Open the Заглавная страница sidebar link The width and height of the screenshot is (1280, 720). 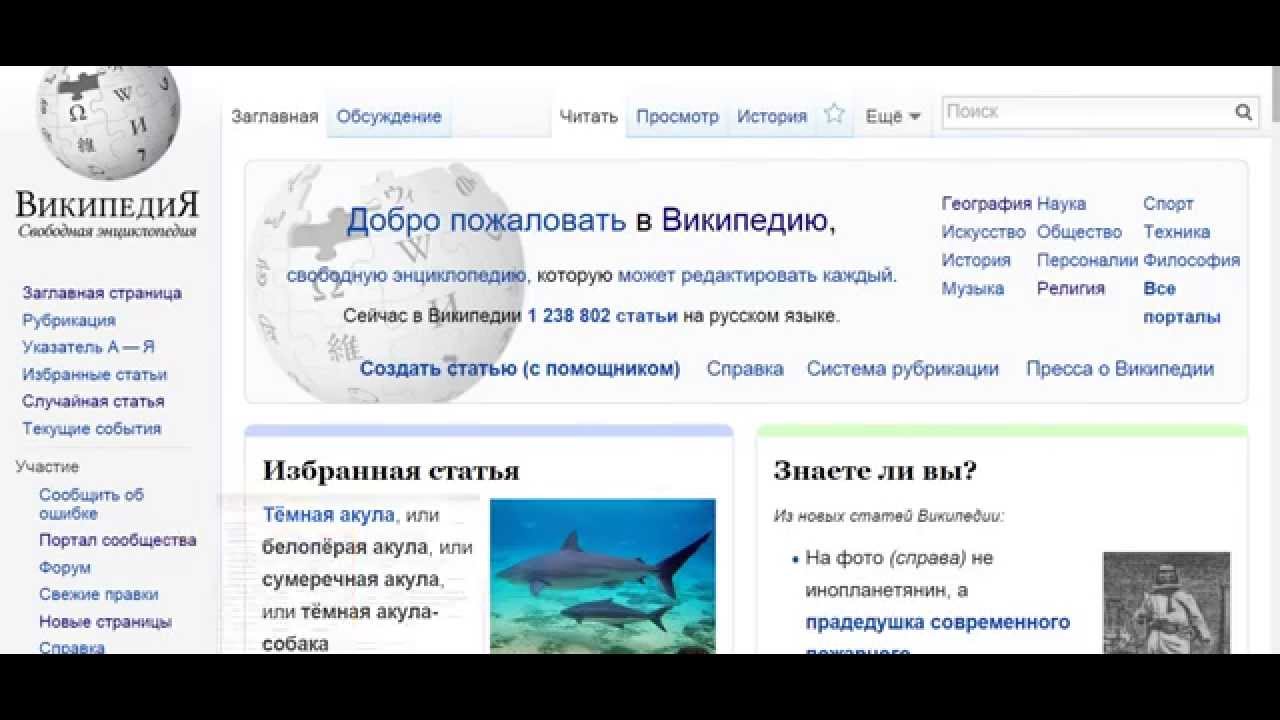click(x=102, y=293)
